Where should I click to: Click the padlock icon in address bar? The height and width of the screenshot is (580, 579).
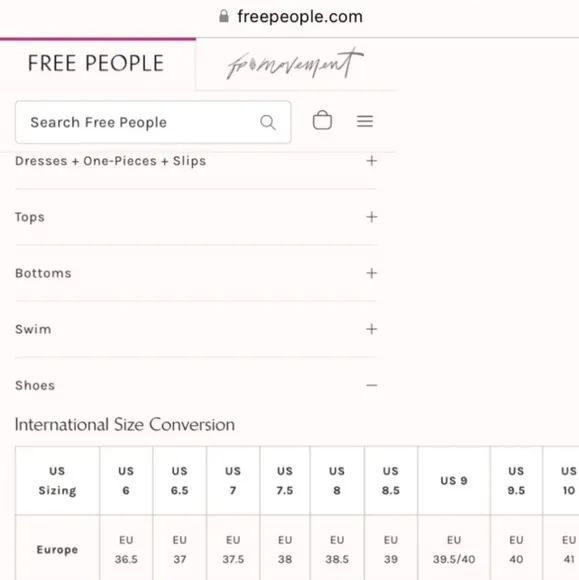(223, 16)
